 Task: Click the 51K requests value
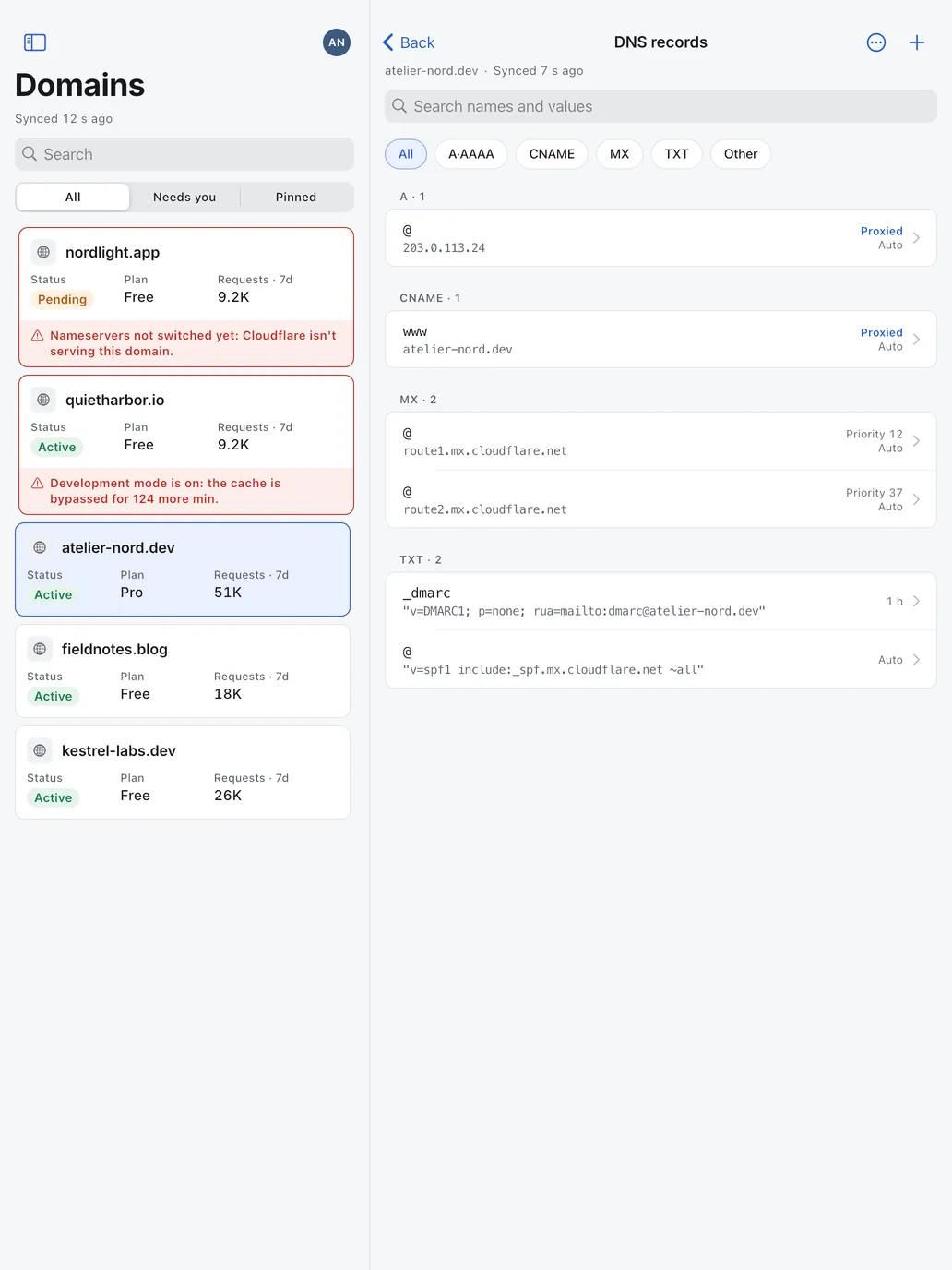tap(228, 593)
